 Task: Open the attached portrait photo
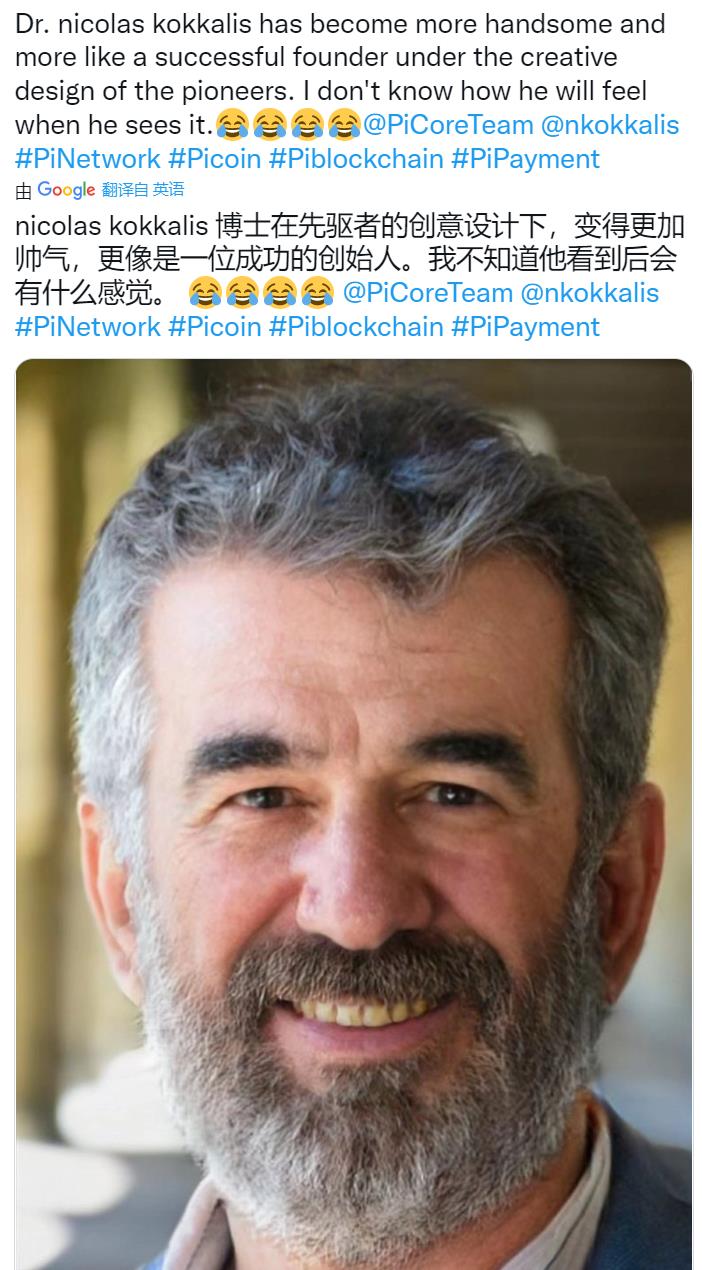pyautogui.click(x=354, y=814)
